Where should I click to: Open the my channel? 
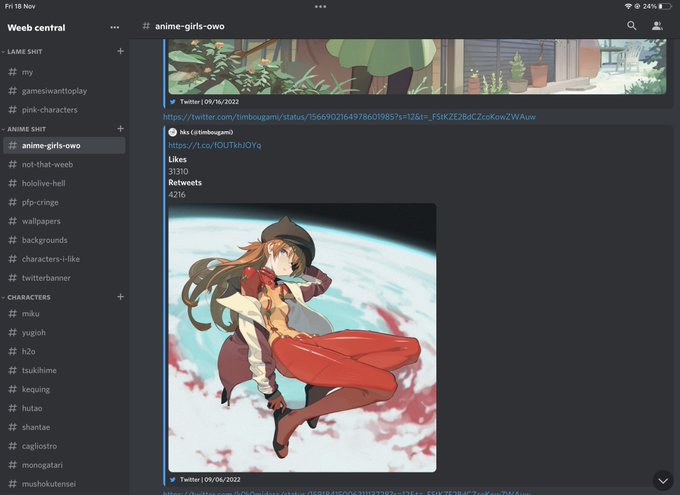tap(64, 72)
